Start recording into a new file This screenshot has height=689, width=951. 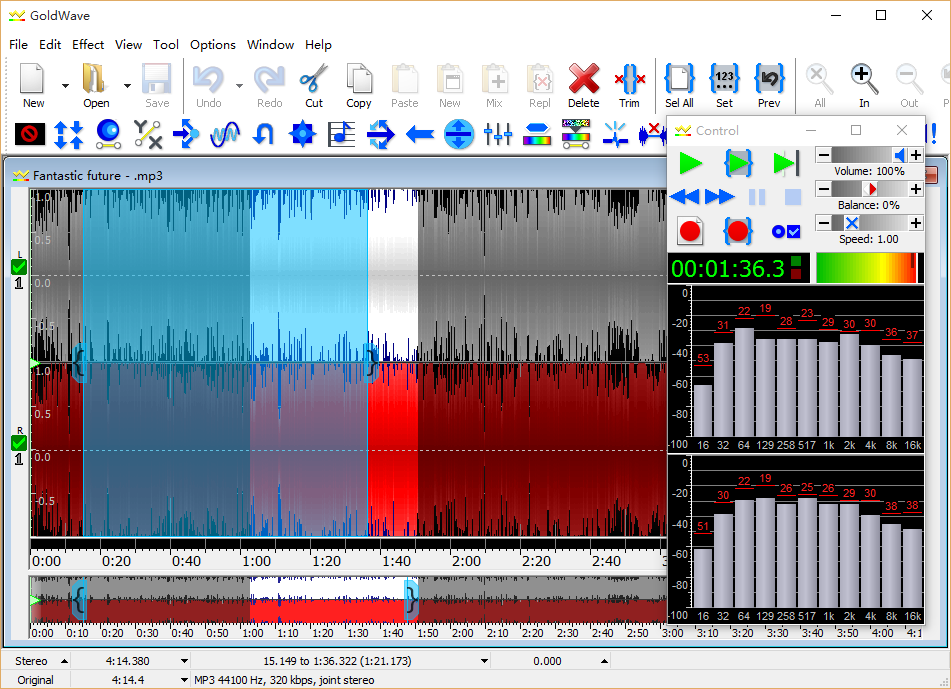pos(690,231)
